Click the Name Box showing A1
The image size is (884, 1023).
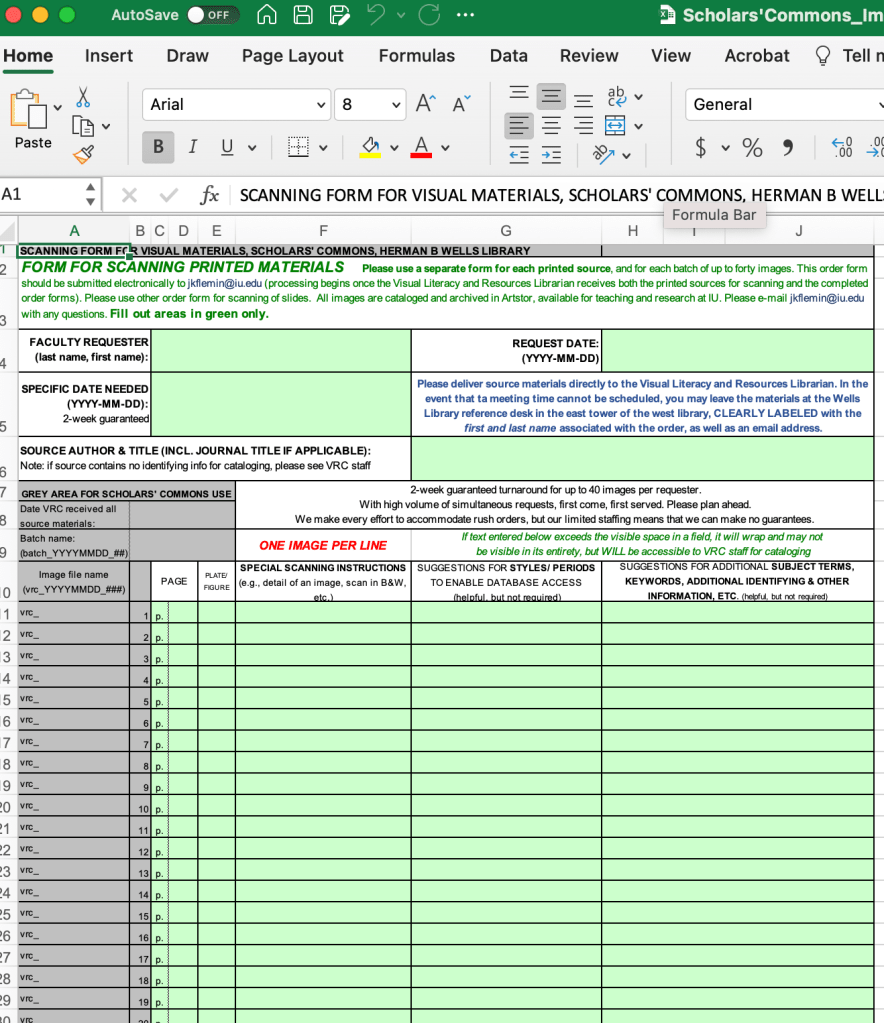point(40,194)
